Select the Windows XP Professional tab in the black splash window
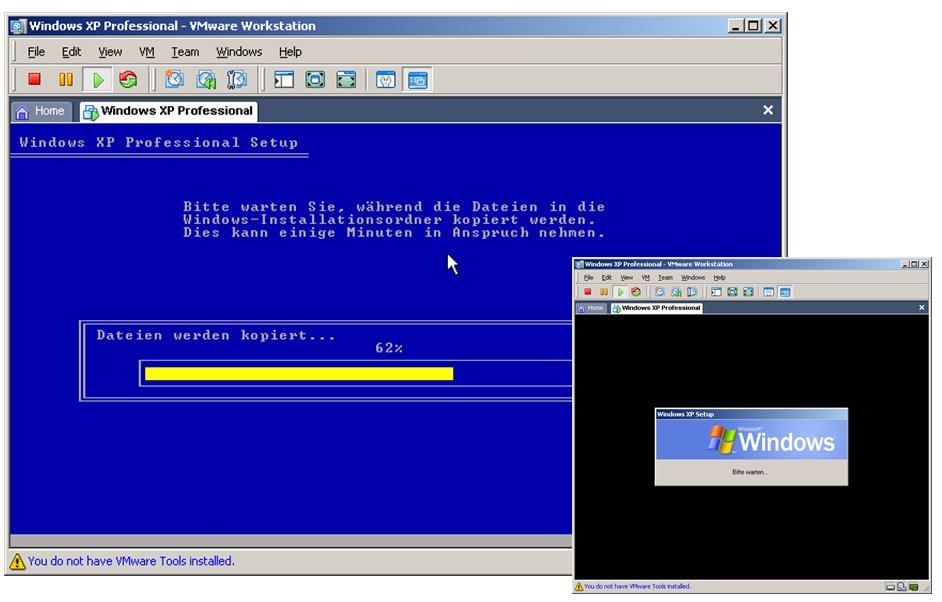The width and height of the screenshot is (942, 602). pos(656,308)
